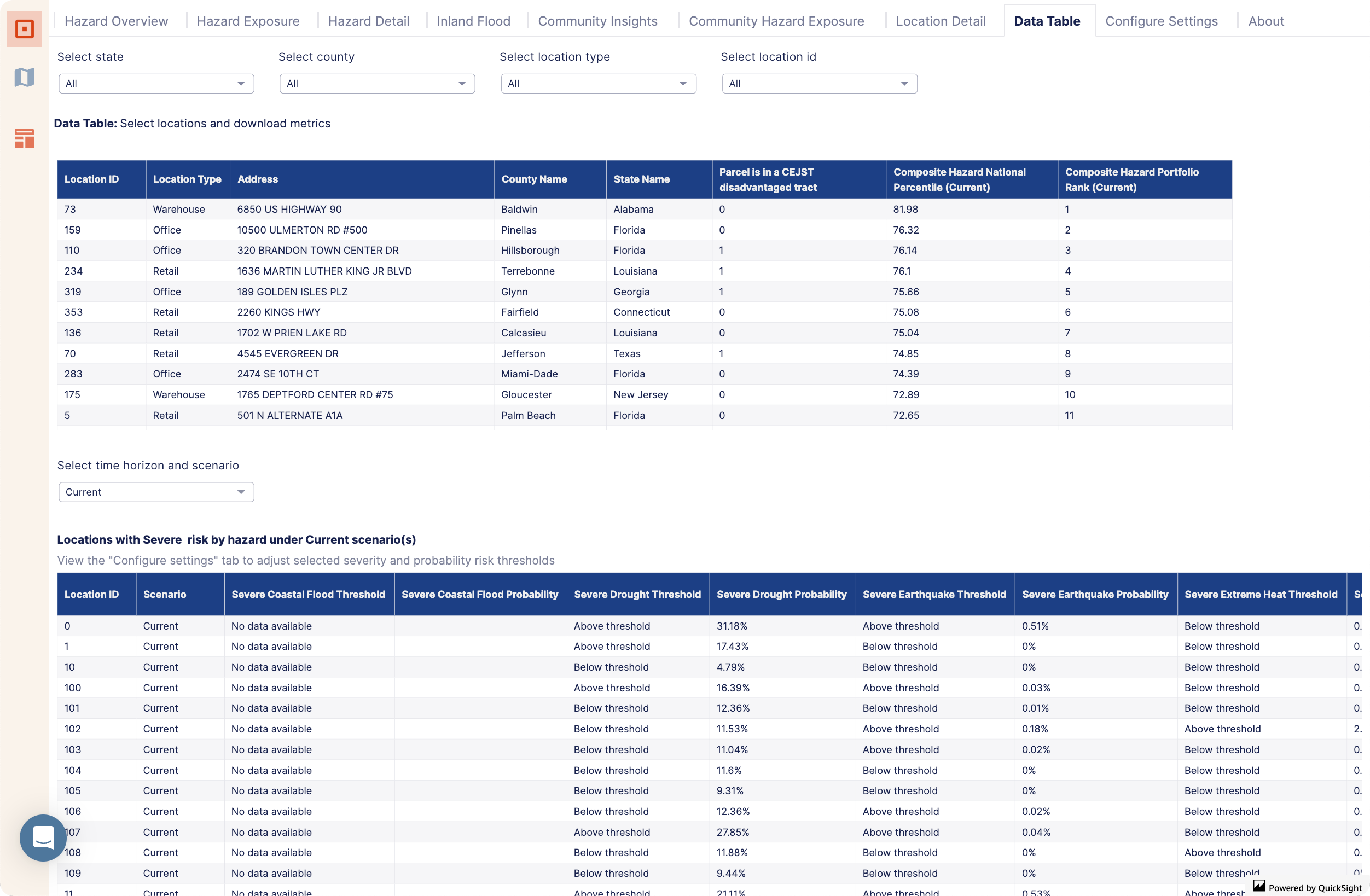Switch to the Hazard Overview tab
The width and height of the screenshot is (1370, 896).
[117, 21]
